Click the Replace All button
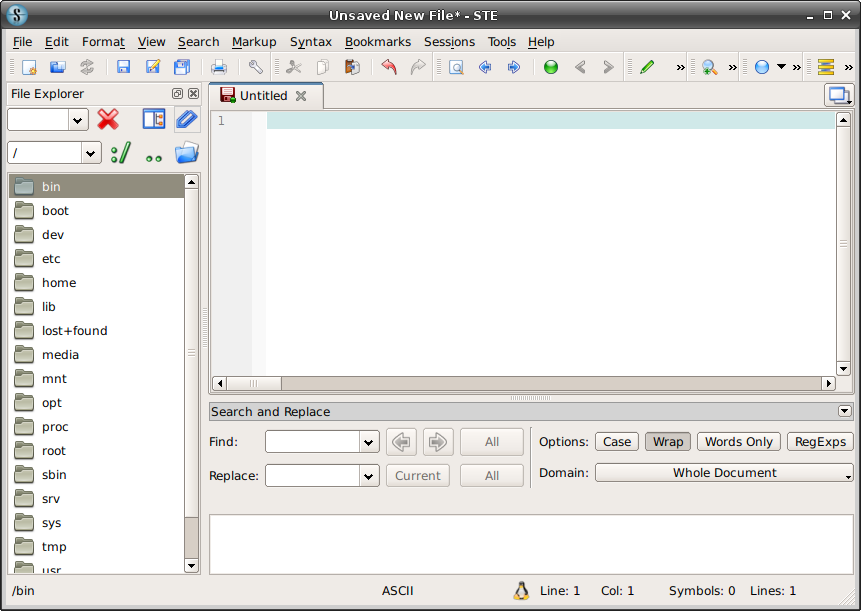The height and width of the screenshot is (611, 861). tap(492, 476)
